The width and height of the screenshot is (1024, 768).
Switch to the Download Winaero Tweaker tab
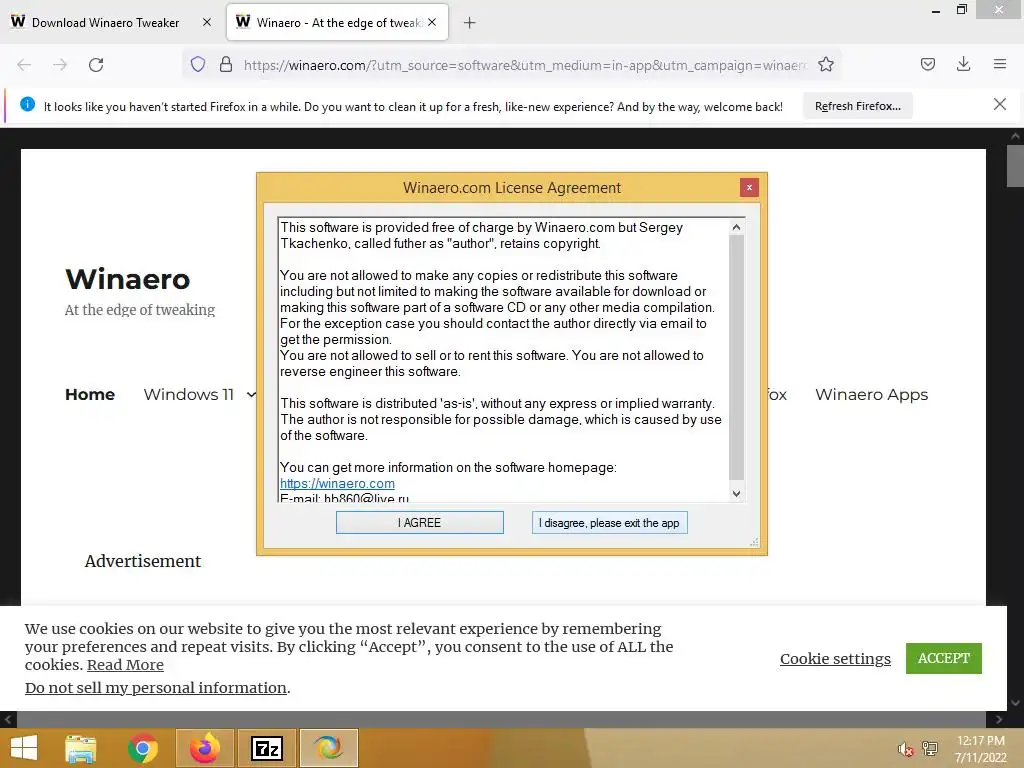106,22
